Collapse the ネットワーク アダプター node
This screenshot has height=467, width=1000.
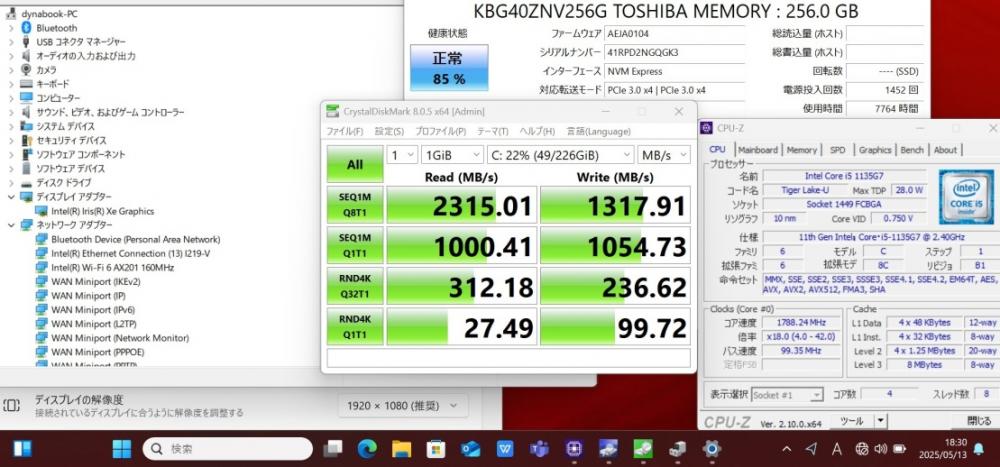[x=11, y=225]
